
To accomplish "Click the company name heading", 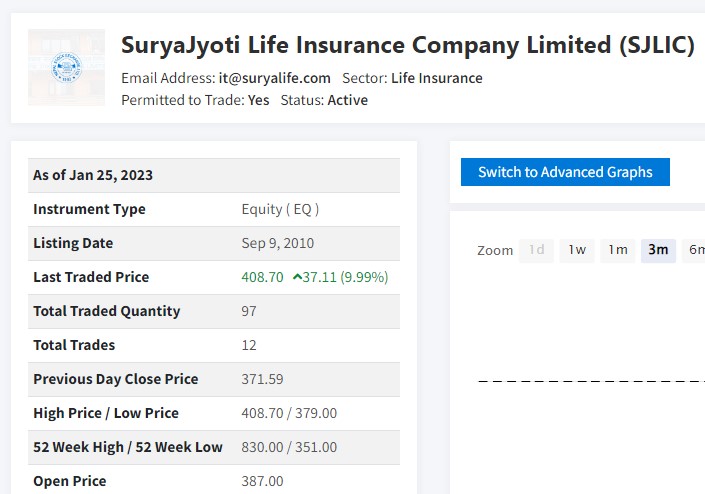I will (x=407, y=45).
